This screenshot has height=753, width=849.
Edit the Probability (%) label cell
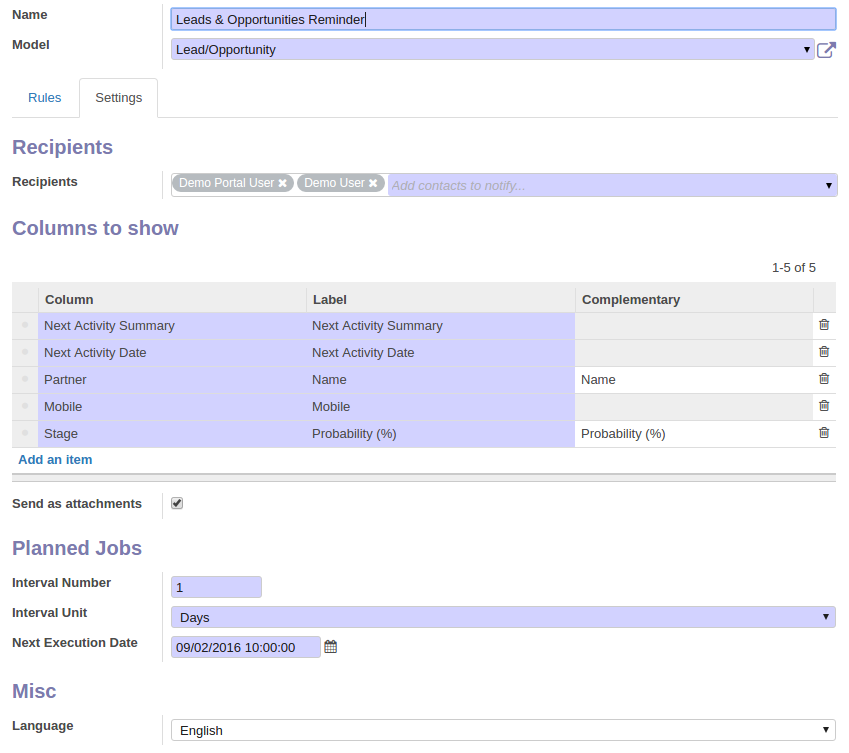441,434
